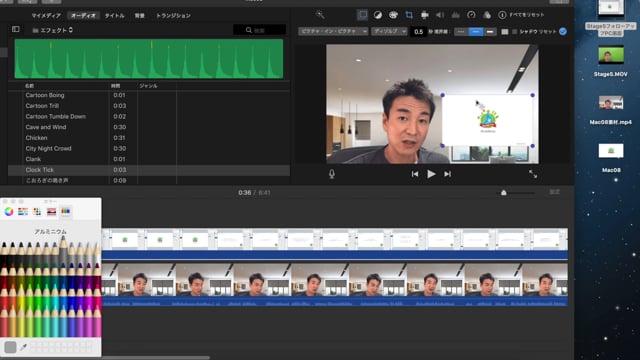Image resolution: width=640 pixels, height=360 pixels.
Task: Click the dissolve duration 0.5 field
Action: [418, 31]
